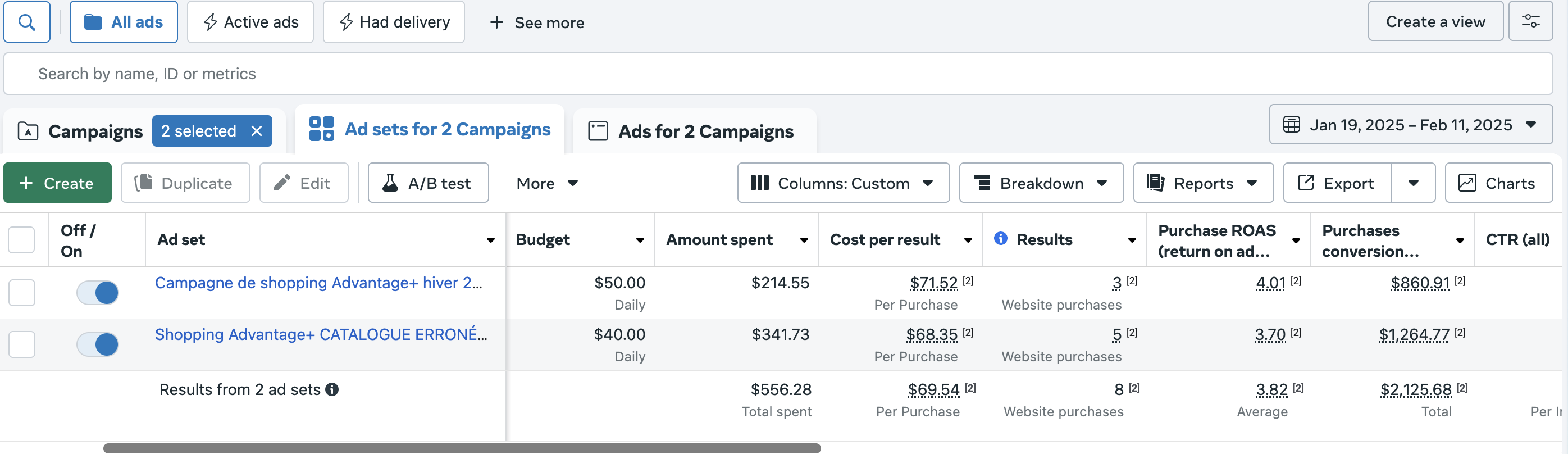The image size is (1568, 454).
Task: Expand the Columns: Custom dropdown
Action: tap(842, 183)
